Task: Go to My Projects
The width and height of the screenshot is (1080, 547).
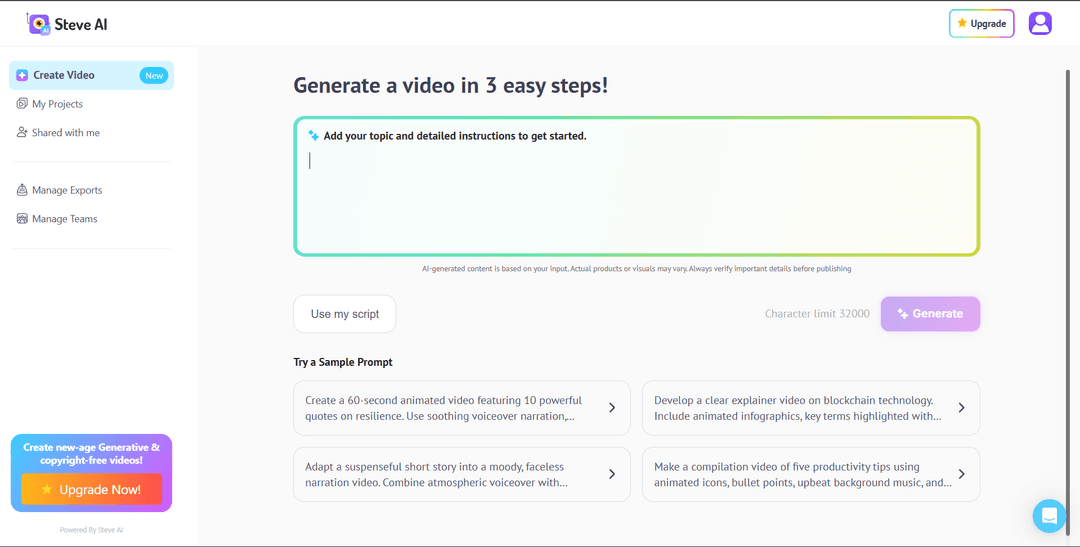Action: [x=57, y=104]
